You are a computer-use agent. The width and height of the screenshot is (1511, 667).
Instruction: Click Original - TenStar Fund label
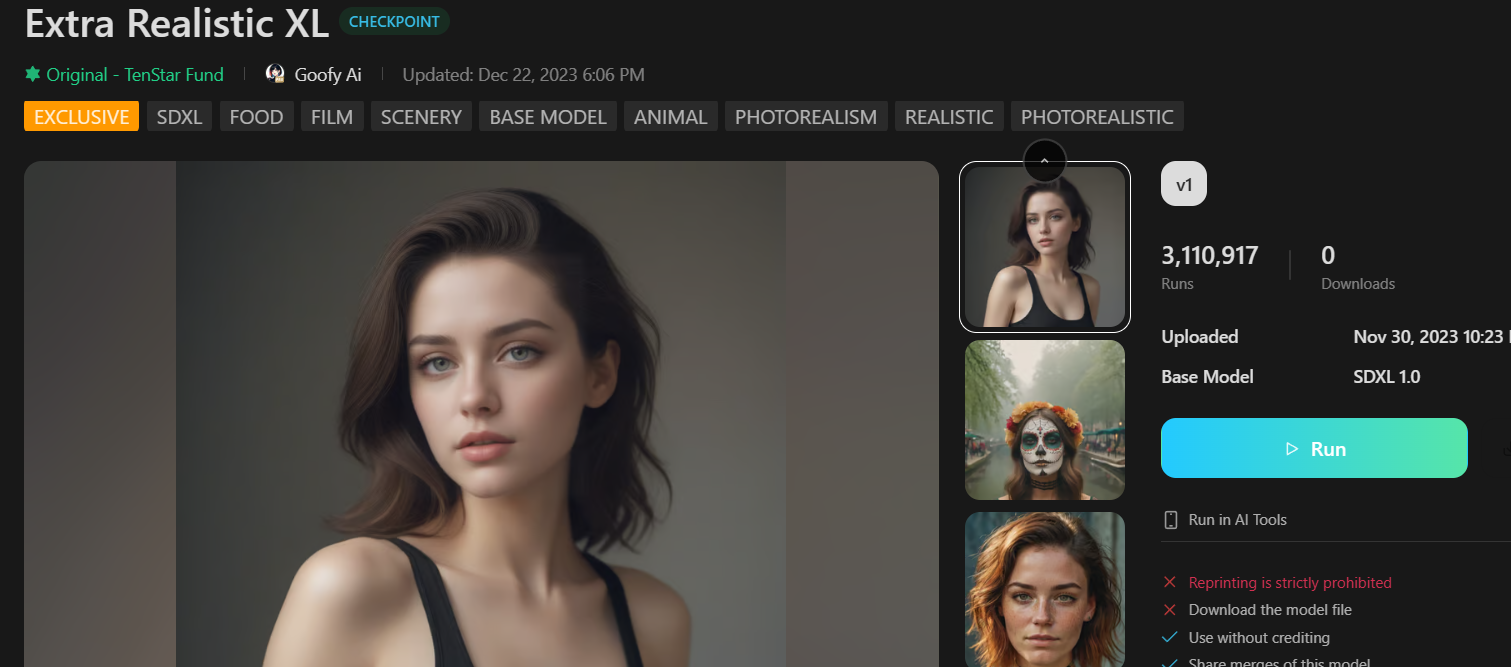click(x=135, y=74)
